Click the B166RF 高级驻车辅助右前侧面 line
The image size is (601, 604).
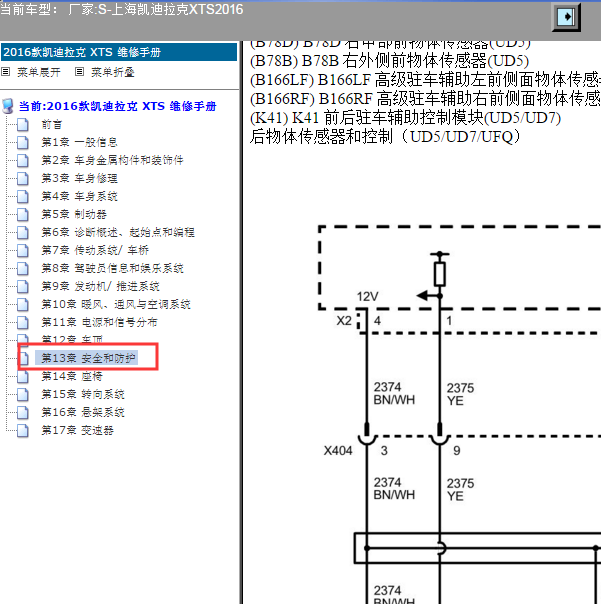click(425, 99)
